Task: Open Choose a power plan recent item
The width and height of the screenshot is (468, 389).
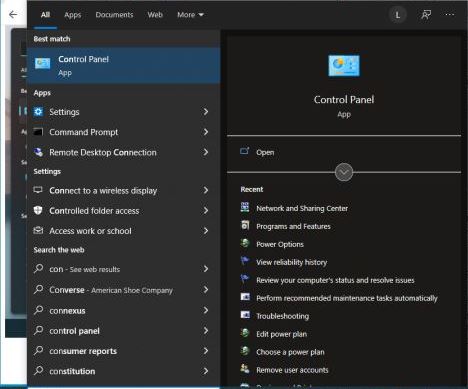Action: (x=290, y=352)
